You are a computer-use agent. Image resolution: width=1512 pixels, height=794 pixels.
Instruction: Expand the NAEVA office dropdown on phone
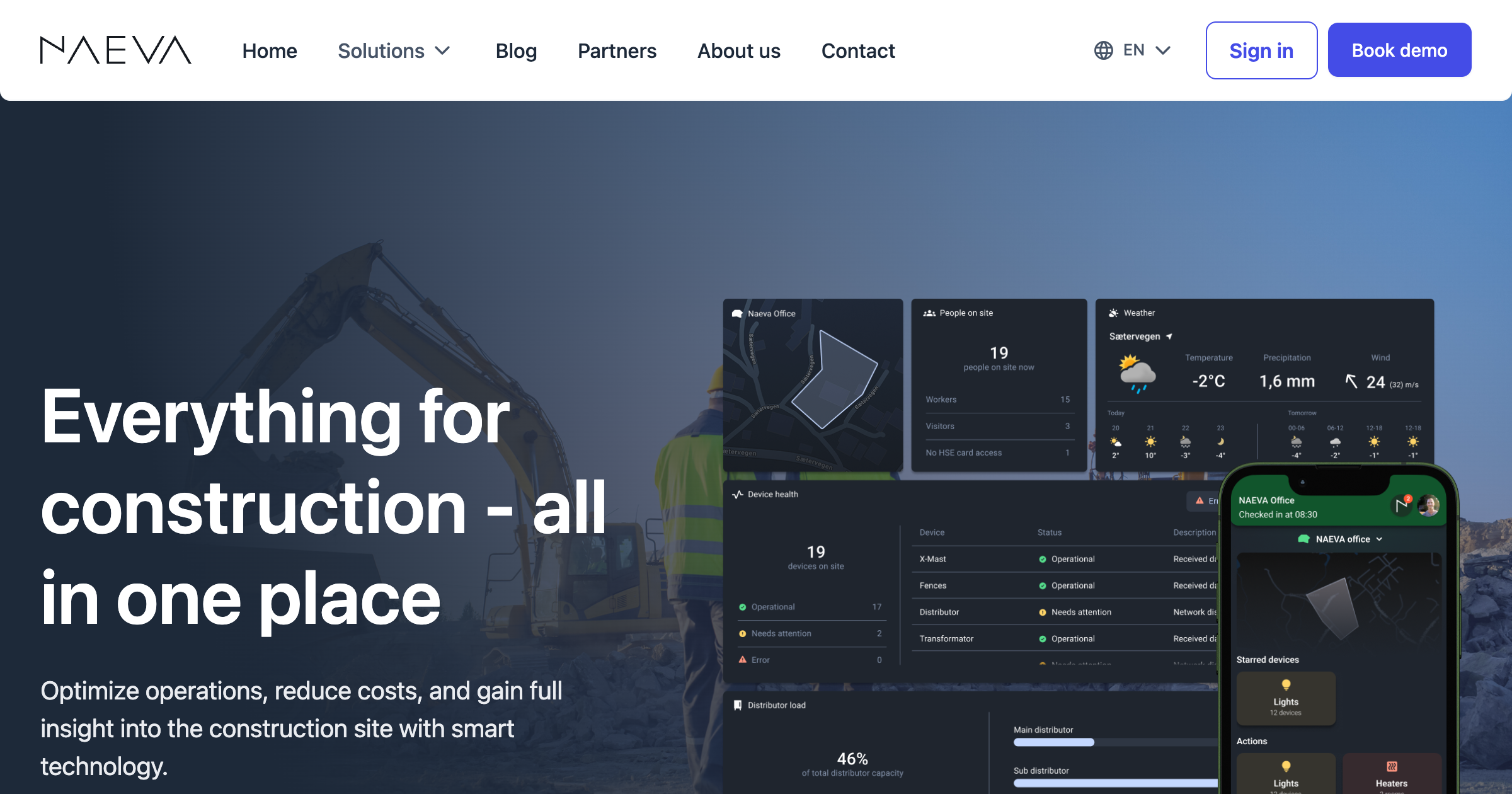click(x=1341, y=539)
